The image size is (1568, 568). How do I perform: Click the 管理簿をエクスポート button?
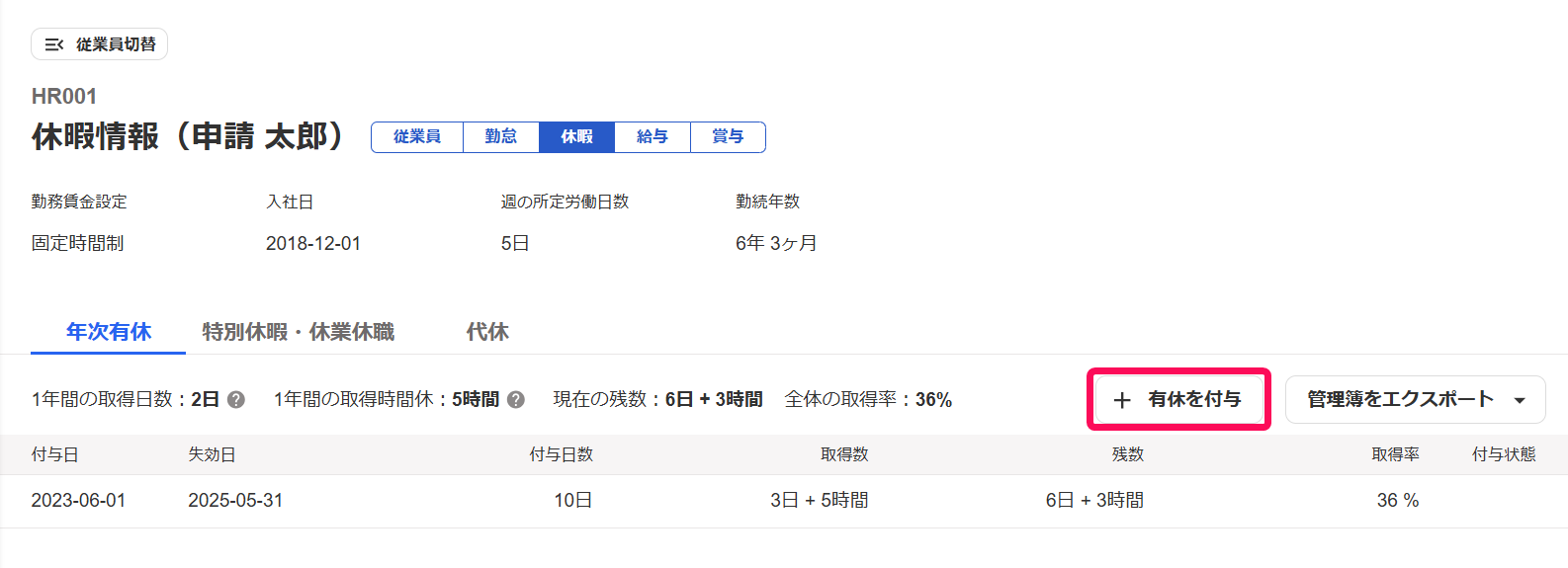coord(1415,400)
